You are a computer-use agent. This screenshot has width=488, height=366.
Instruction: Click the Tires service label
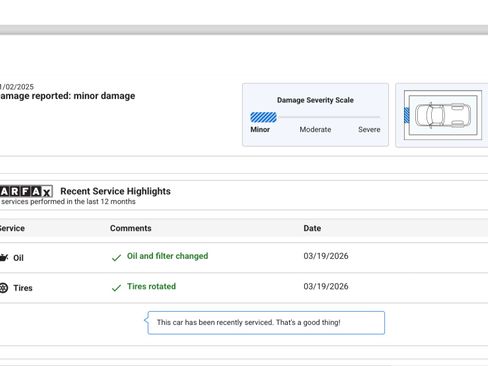point(23,288)
